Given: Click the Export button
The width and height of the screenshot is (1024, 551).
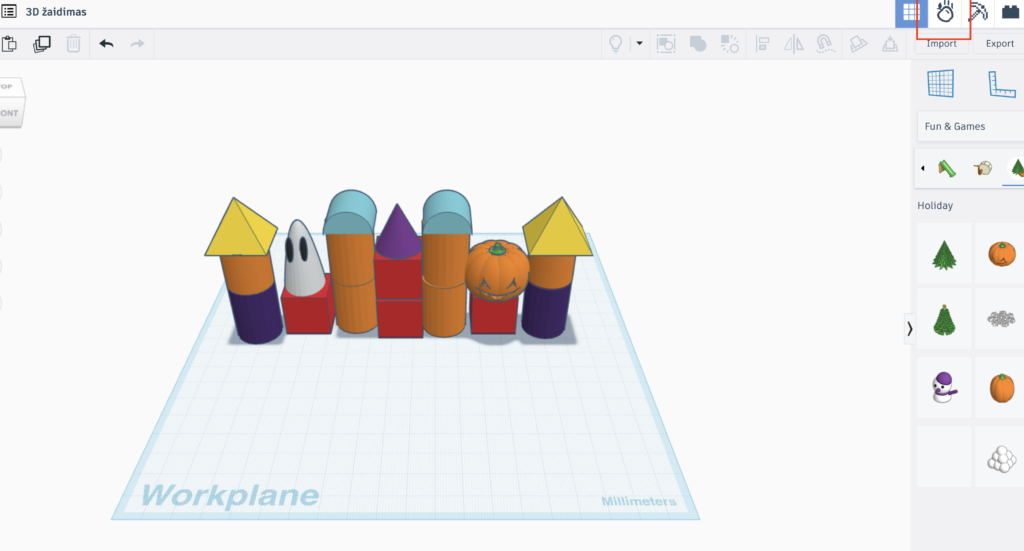Looking at the screenshot, I should point(999,44).
